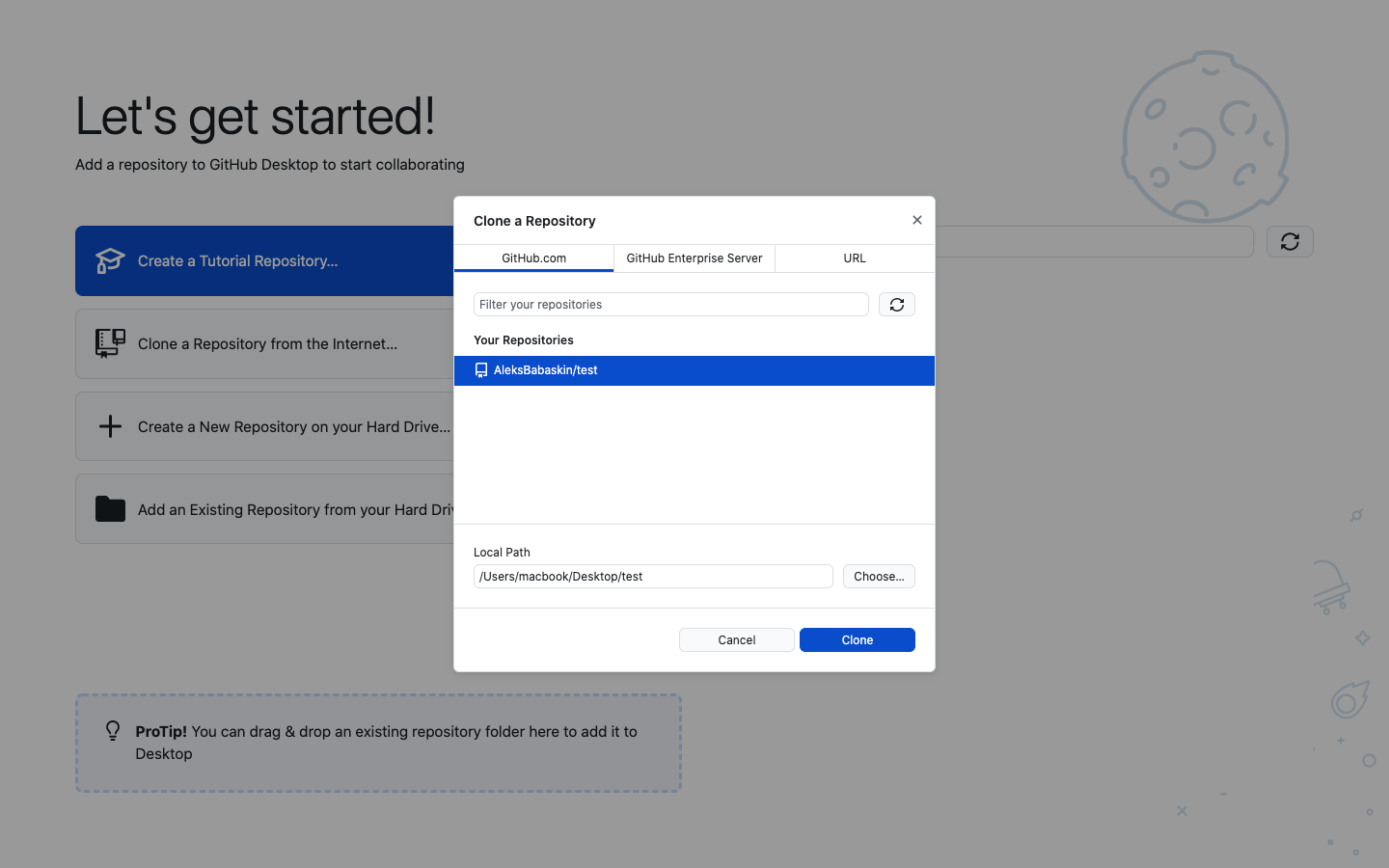Click the folder icon for existing repository

[110, 509]
